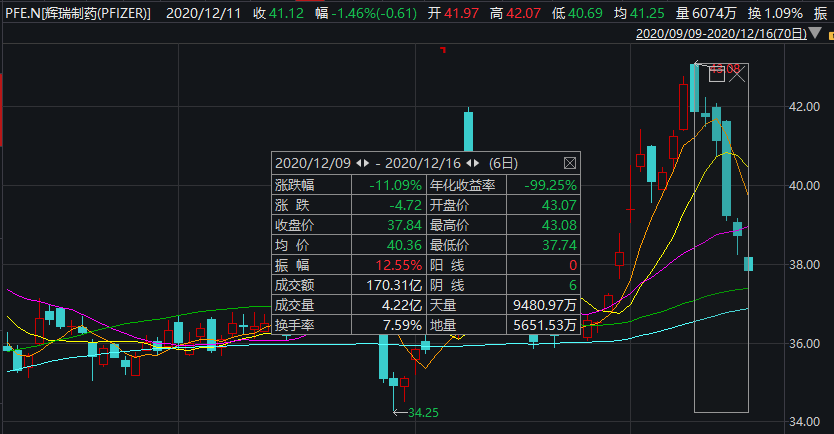Click left arrow beside start date 2020/12/09
834x434 pixels.
tap(359, 163)
